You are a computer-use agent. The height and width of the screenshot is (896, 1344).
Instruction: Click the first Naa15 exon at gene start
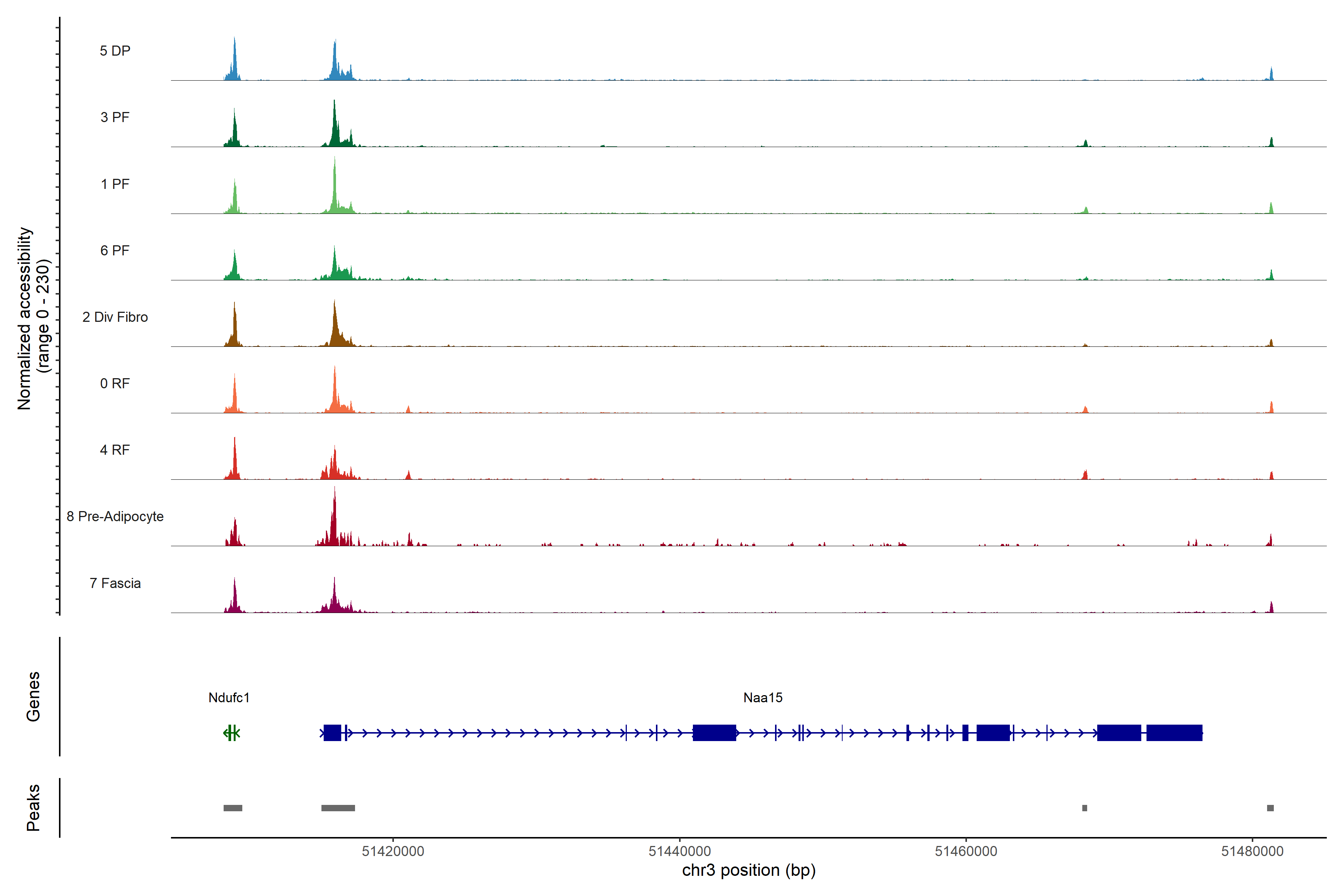pyautogui.click(x=332, y=732)
